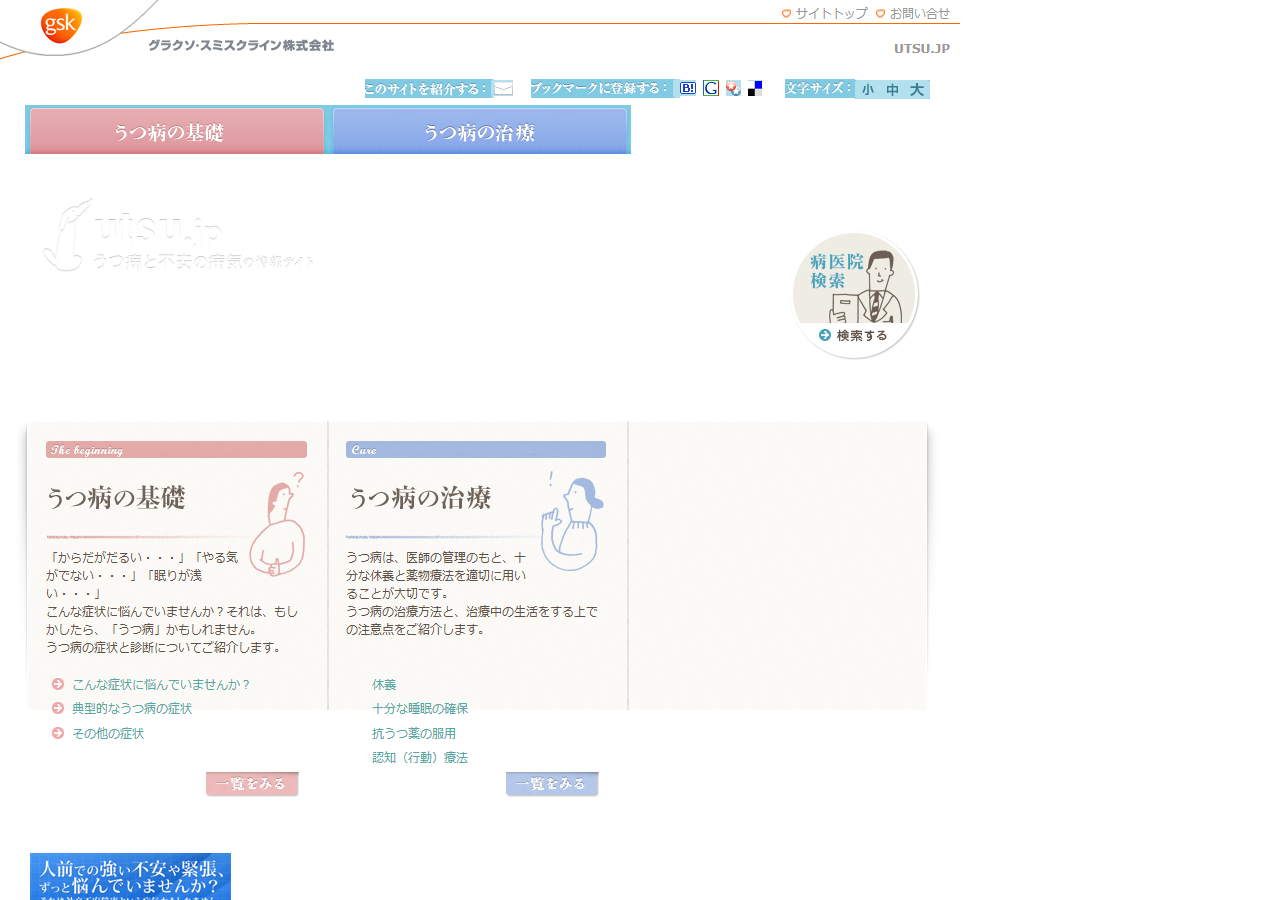Click pink 一覧をみる button
Viewport: 1280px width, 900px height.
[252, 784]
